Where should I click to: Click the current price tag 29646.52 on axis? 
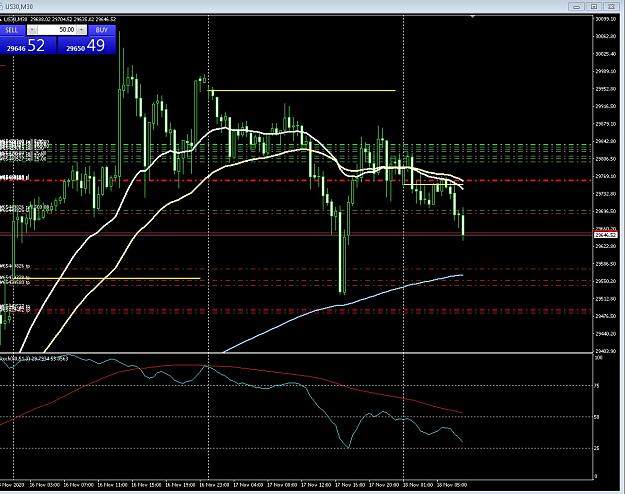pyautogui.click(x=606, y=235)
